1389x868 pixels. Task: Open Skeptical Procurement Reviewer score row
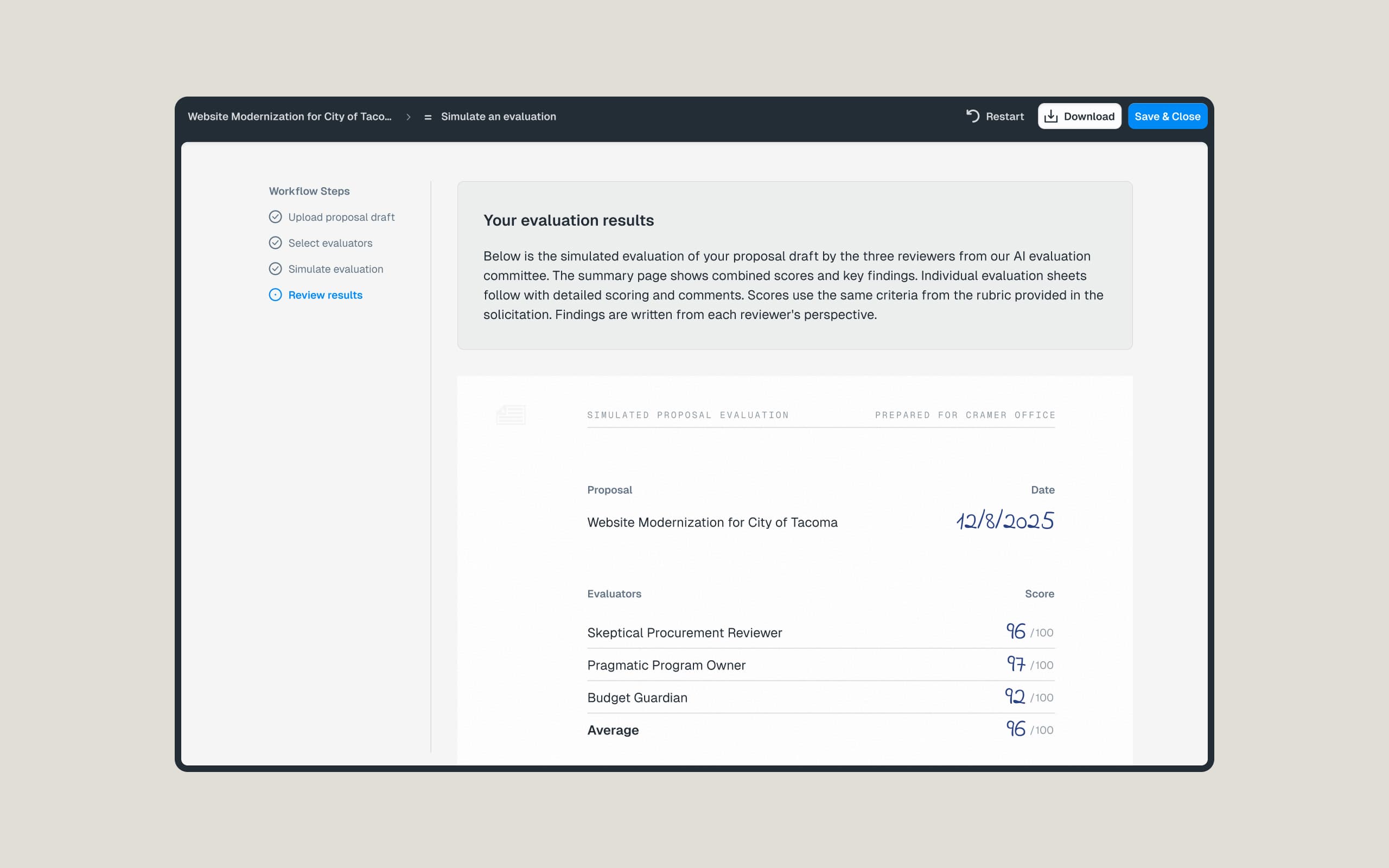(684, 633)
